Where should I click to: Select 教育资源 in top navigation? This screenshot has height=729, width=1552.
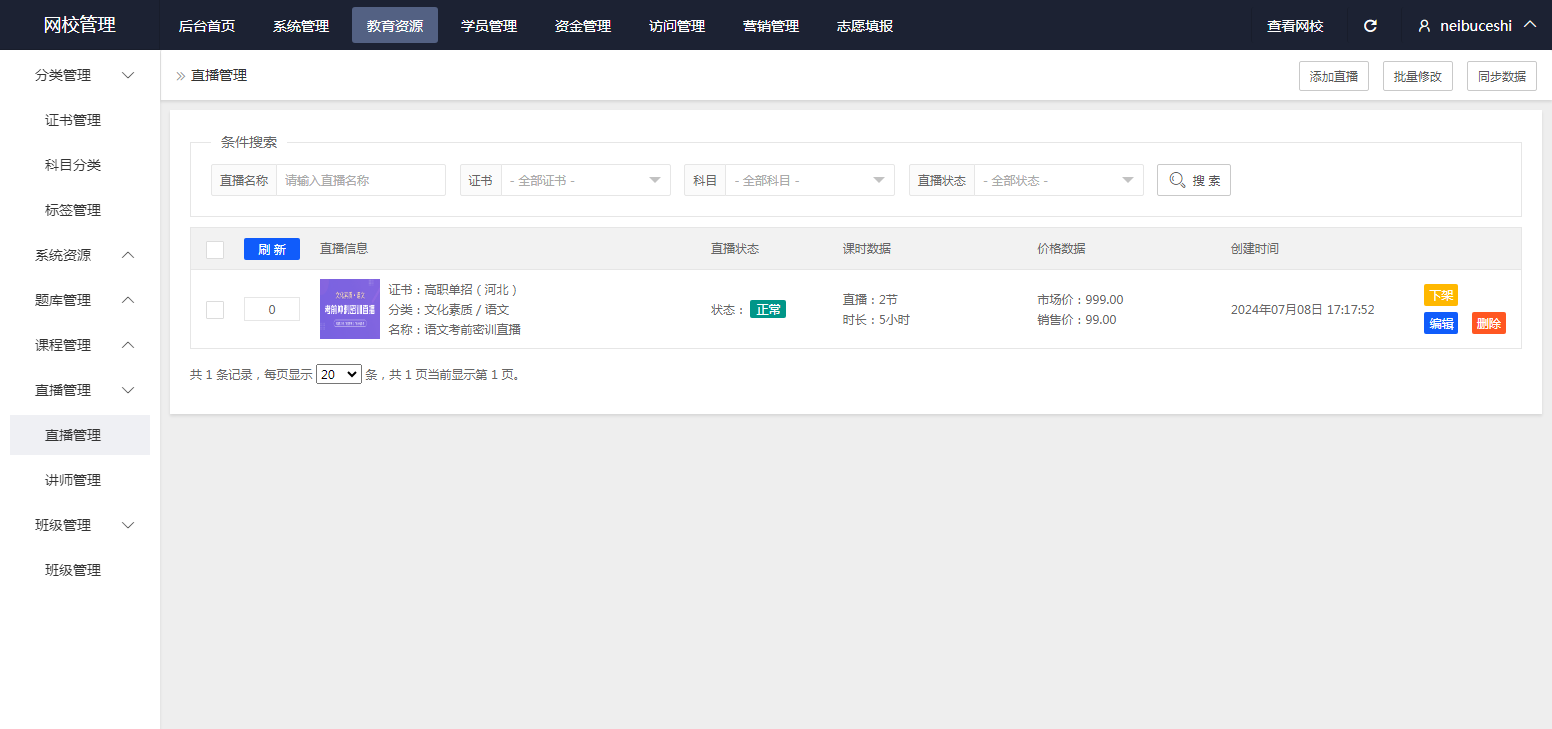[x=395, y=26]
